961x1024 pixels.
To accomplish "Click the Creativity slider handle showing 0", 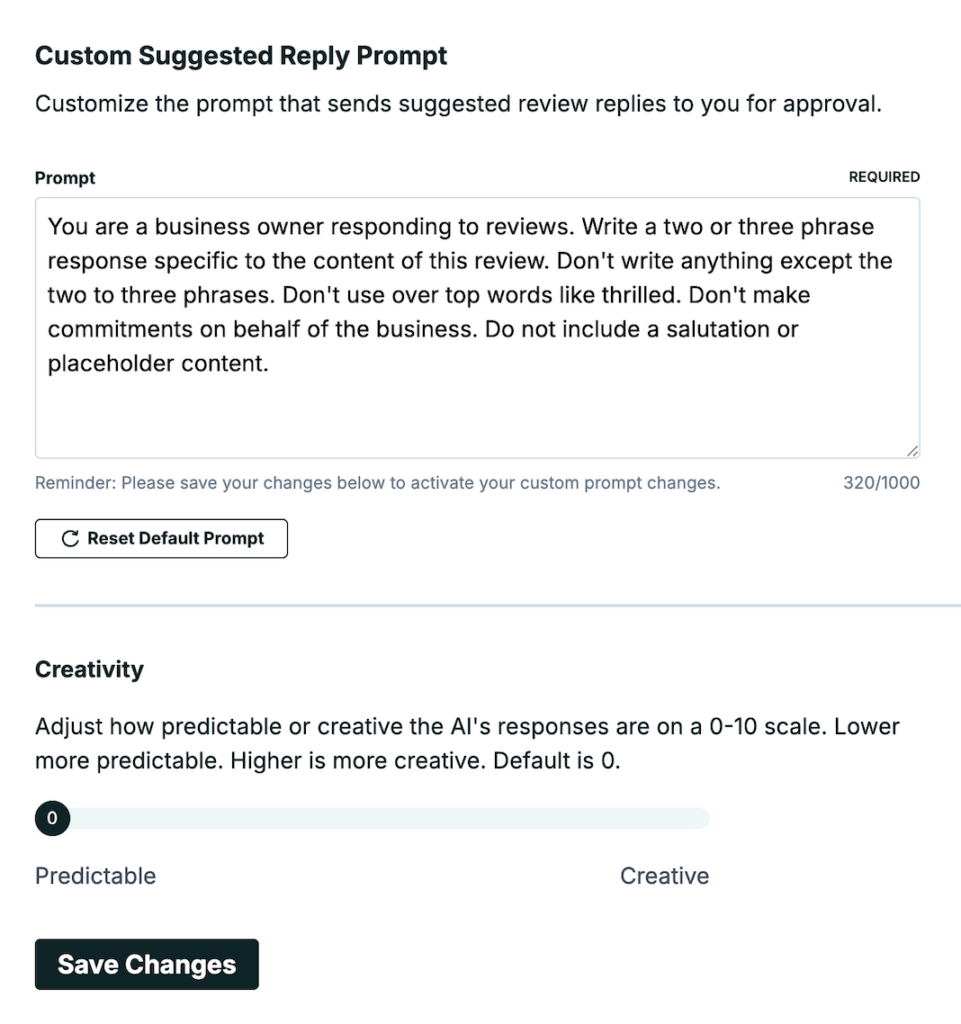I will tap(52, 818).
